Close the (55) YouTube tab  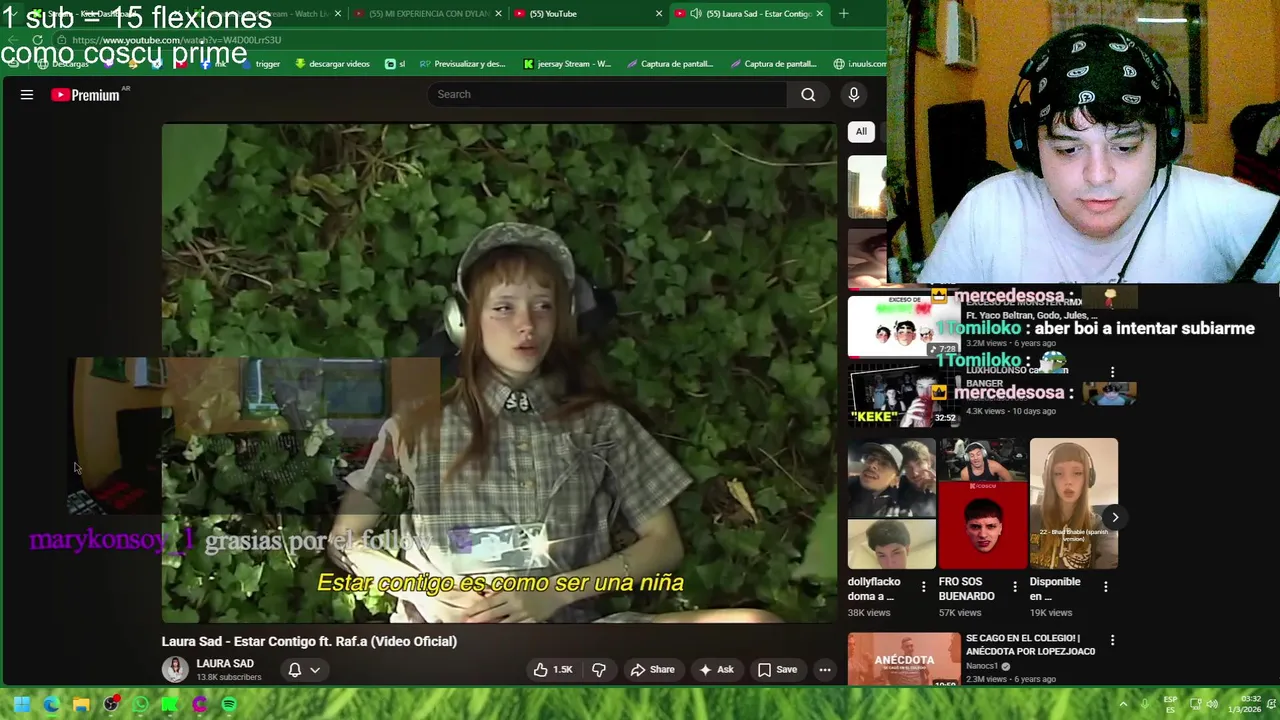point(659,14)
